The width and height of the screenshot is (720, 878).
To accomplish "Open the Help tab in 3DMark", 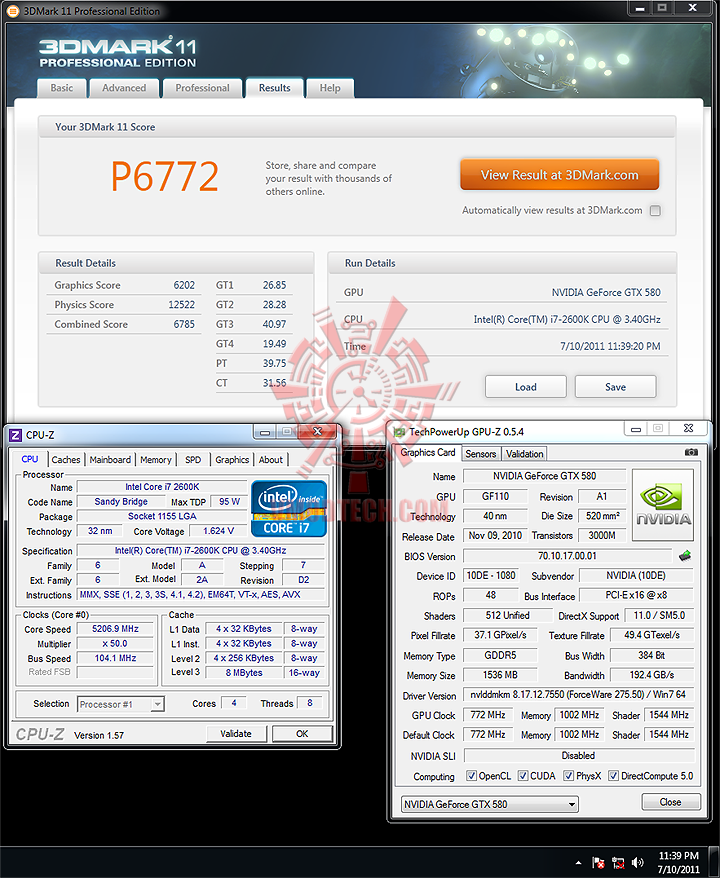I will coord(330,88).
